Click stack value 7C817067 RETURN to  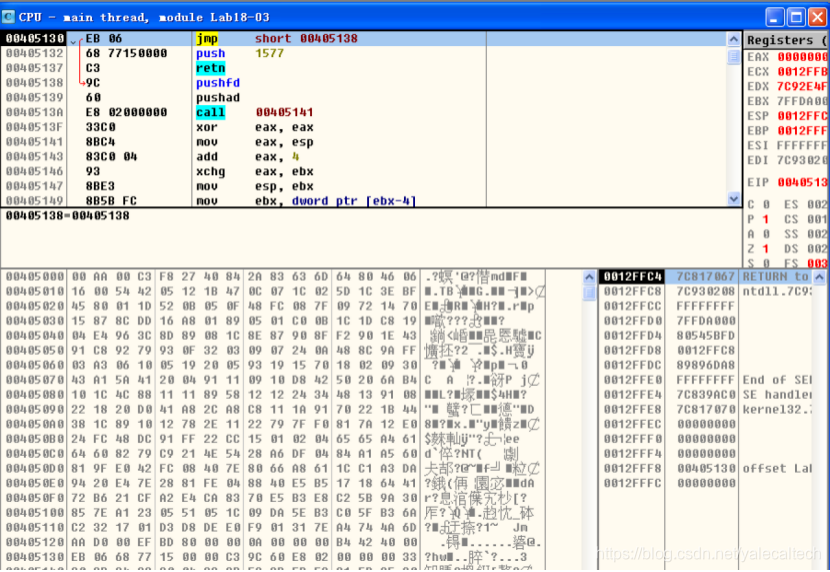coord(742,277)
